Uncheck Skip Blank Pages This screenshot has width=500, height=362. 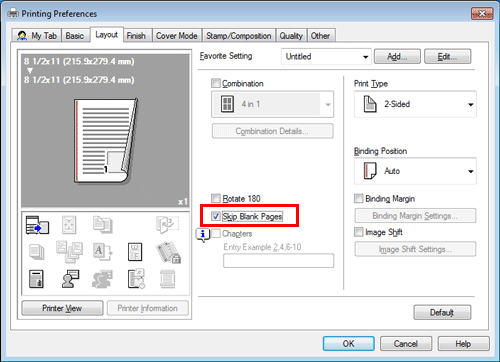coord(216,216)
